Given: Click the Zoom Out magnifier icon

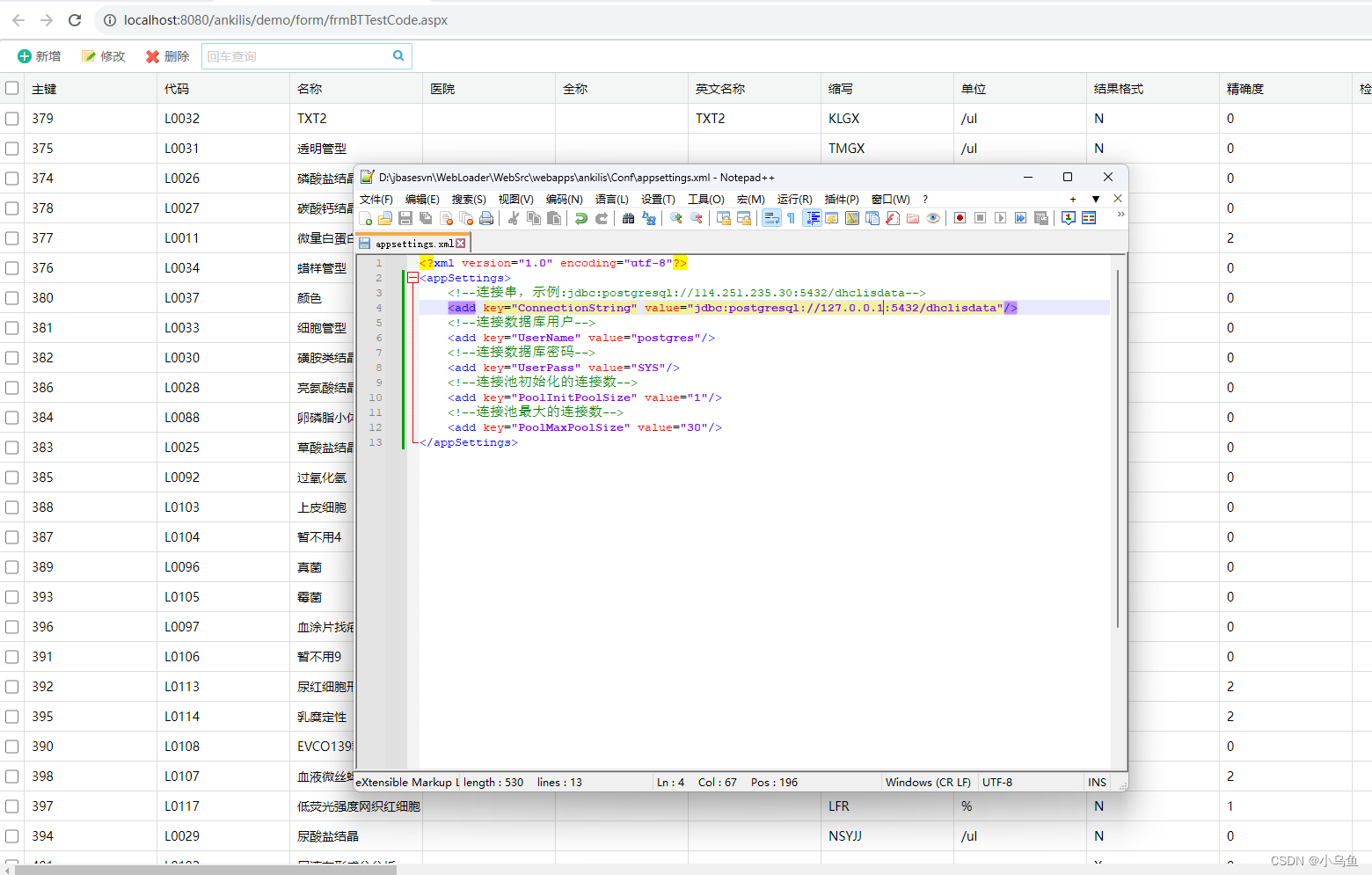Looking at the screenshot, I should coord(696,218).
